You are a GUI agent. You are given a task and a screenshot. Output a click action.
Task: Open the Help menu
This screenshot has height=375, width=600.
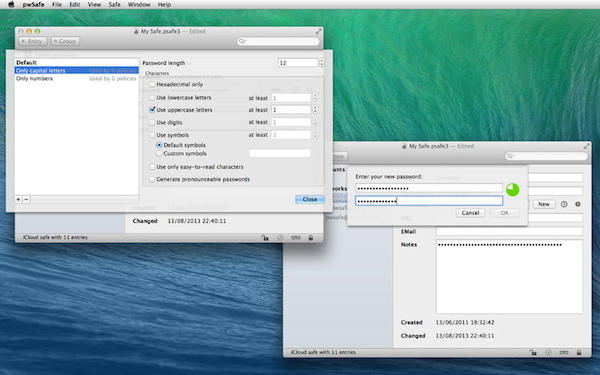164,5
